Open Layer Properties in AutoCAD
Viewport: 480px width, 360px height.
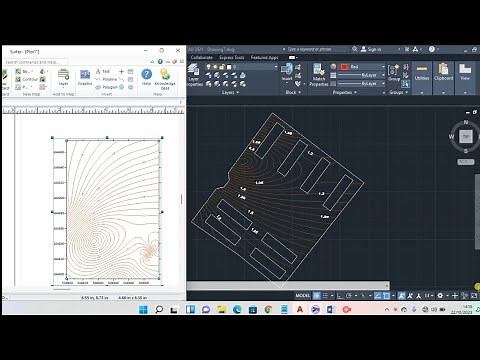[193, 75]
